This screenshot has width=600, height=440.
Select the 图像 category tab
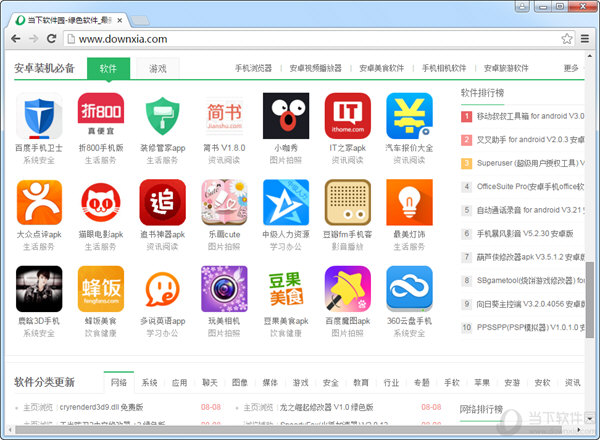[240, 383]
